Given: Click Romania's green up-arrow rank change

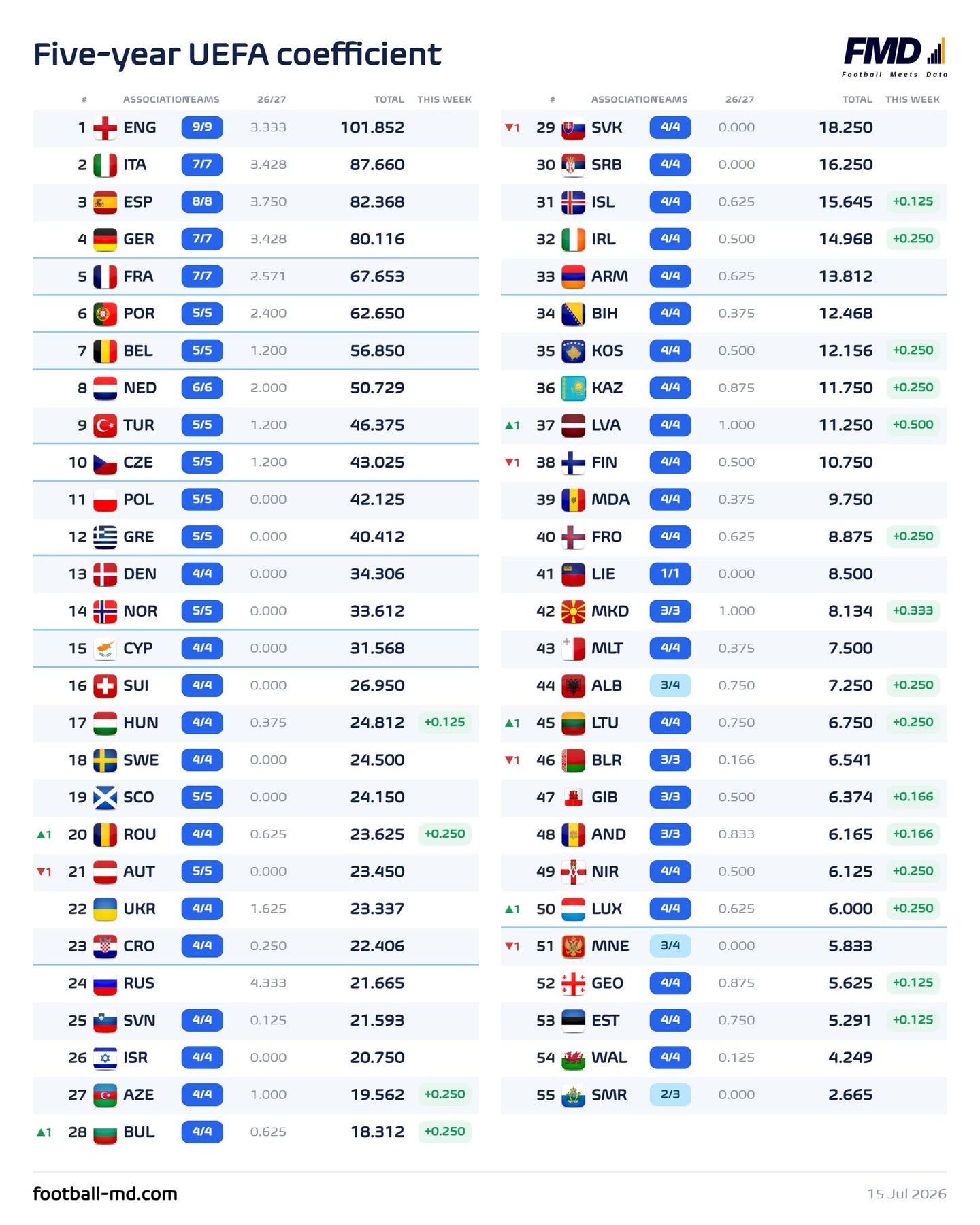Looking at the screenshot, I should (x=44, y=834).
